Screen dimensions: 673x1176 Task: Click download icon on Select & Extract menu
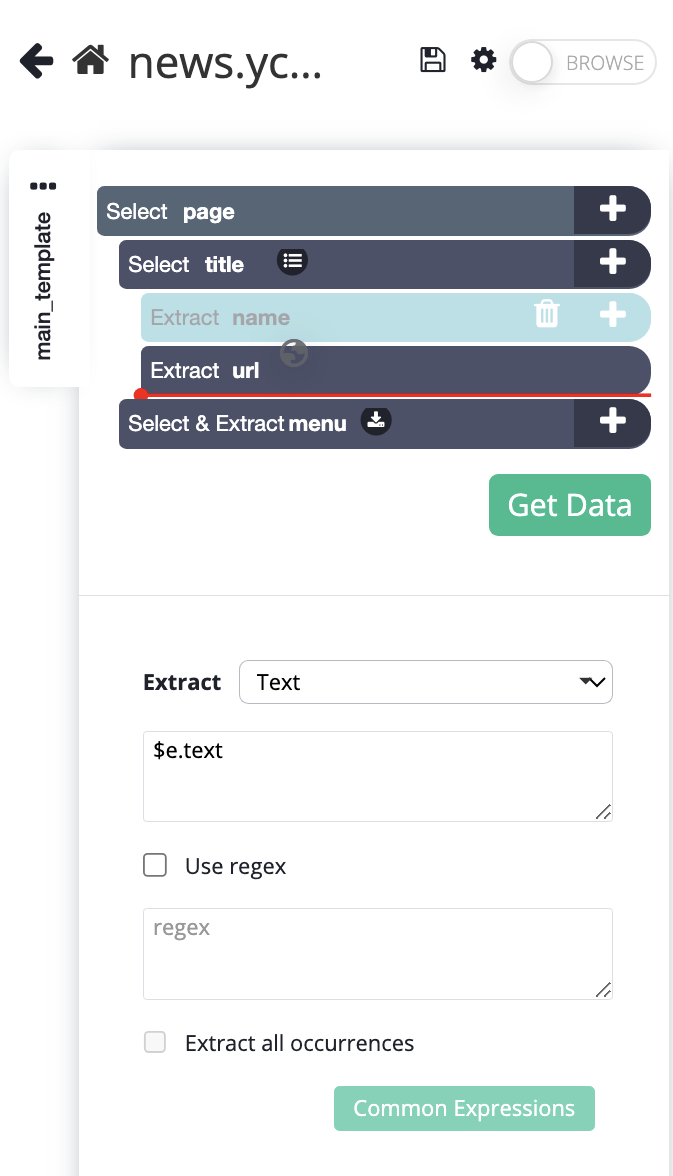(x=376, y=420)
